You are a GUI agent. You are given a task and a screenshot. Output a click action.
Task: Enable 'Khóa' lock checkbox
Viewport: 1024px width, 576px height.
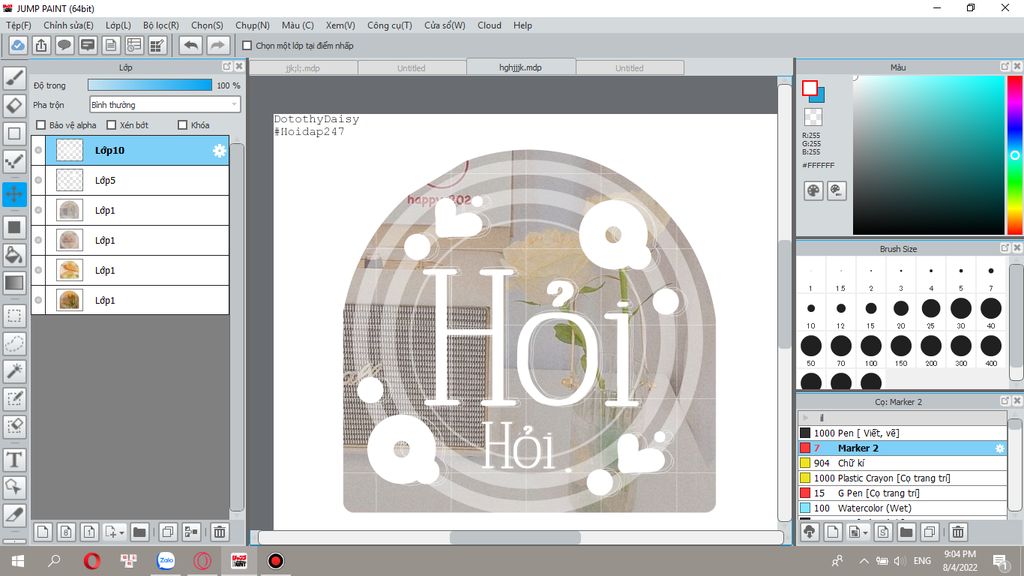point(182,125)
